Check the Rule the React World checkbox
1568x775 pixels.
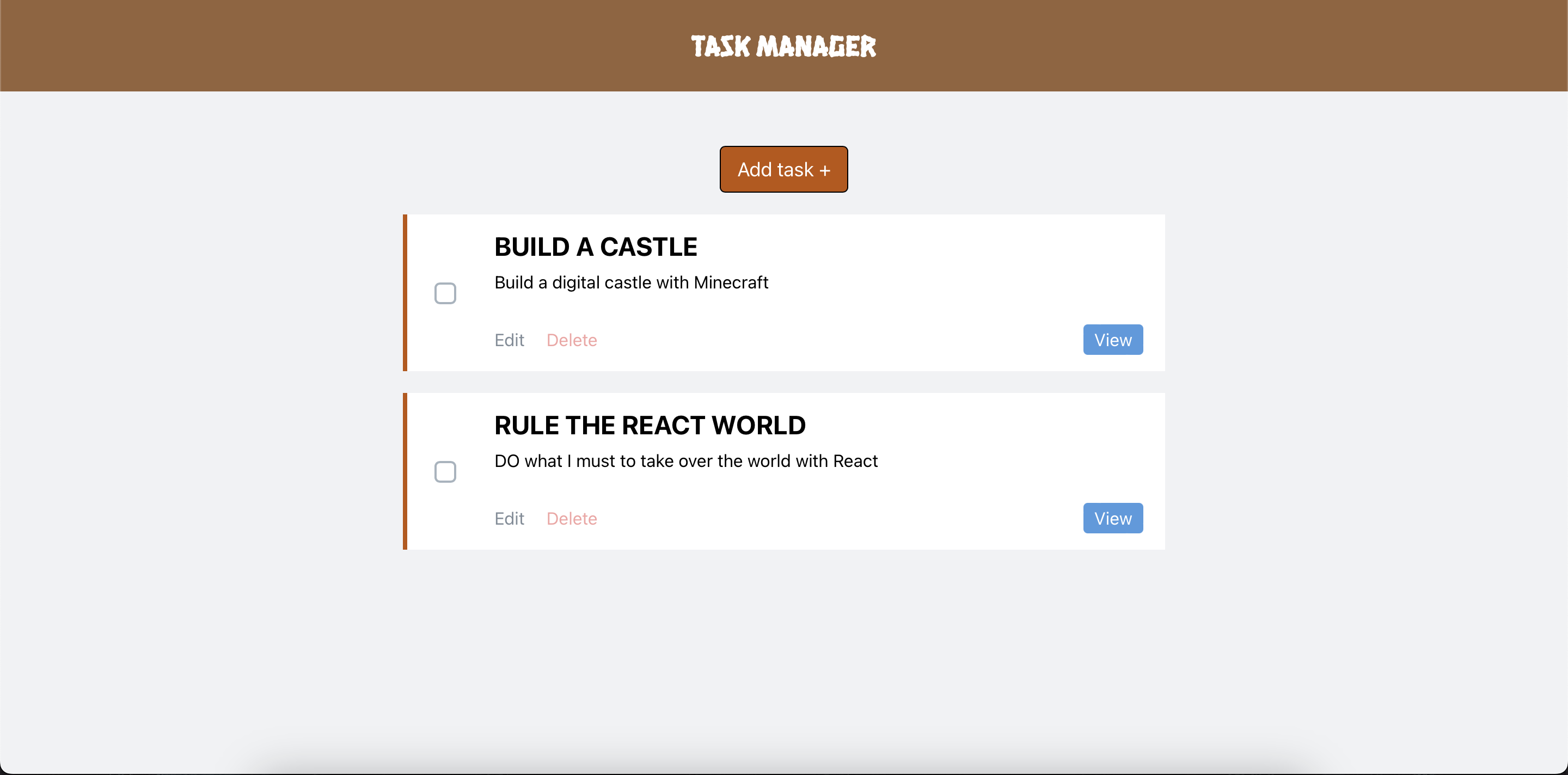[x=445, y=471]
